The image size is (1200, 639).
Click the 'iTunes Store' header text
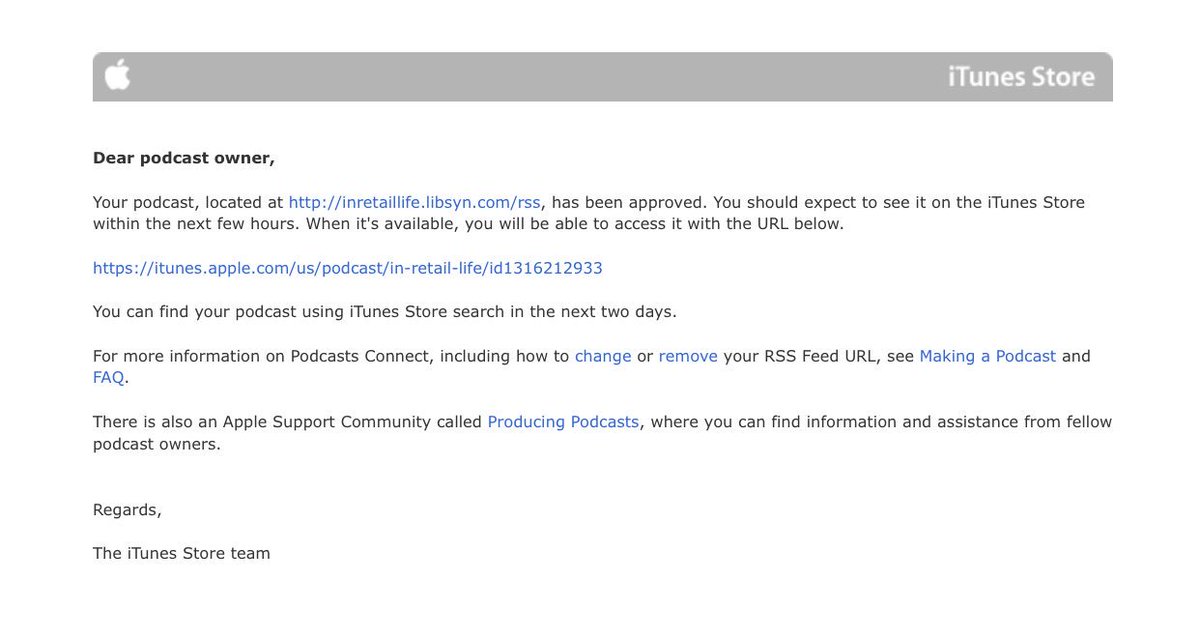point(1021,77)
